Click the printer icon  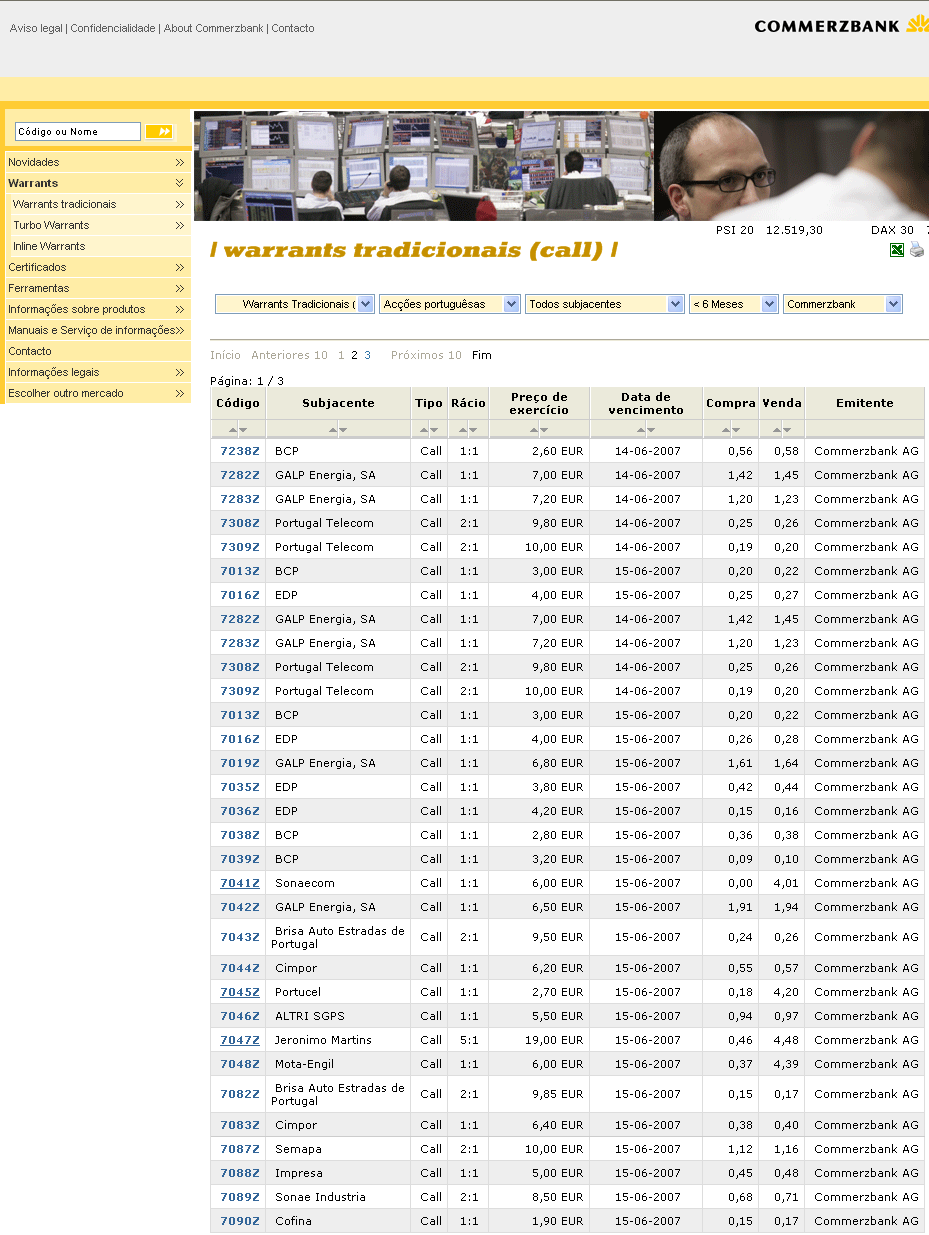(916, 250)
